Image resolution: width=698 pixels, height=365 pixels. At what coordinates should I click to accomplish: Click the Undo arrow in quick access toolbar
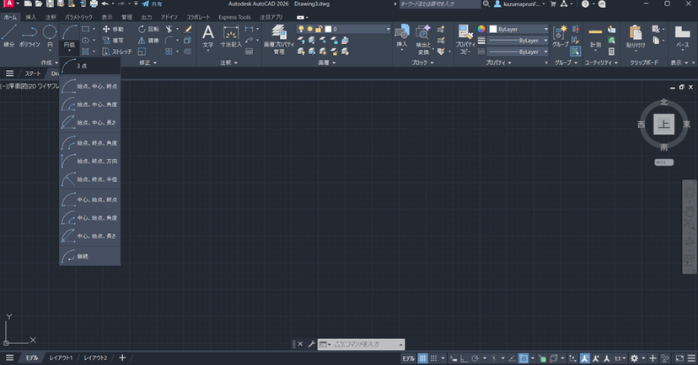point(105,4)
